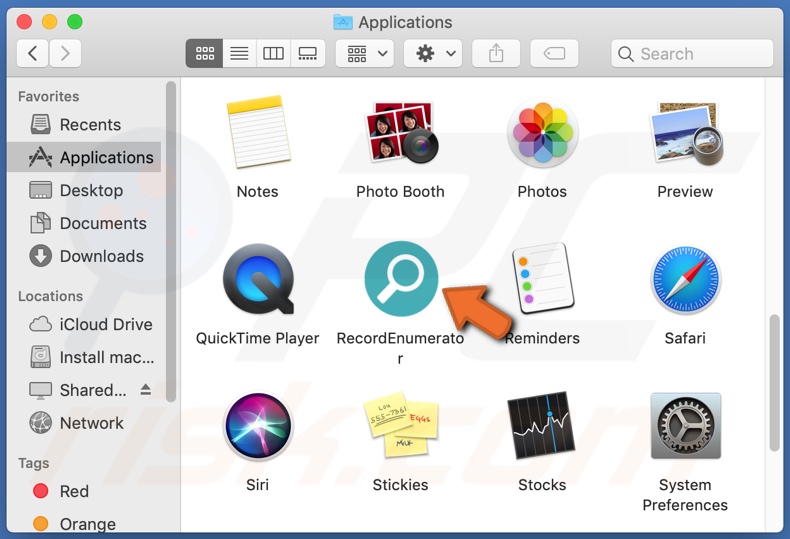This screenshot has height=539, width=790.
Task: Select the Stocks app icon
Action: pos(542,425)
